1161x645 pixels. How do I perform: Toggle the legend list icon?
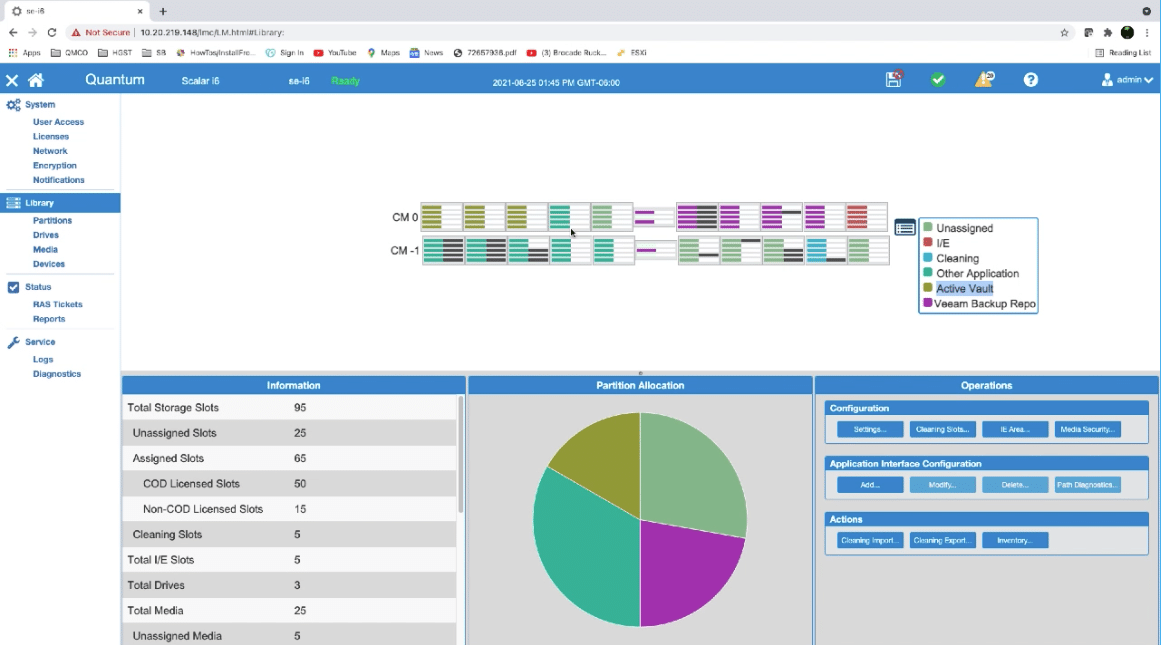point(905,228)
